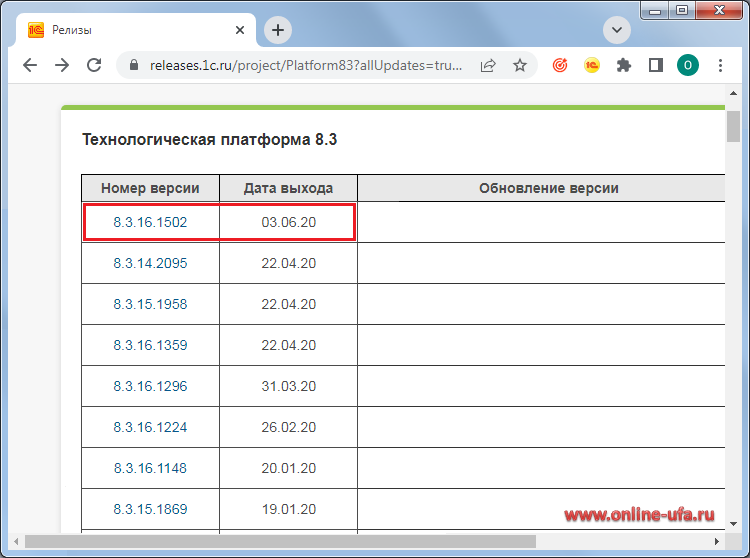Image resolution: width=750 pixels, height=558 pixels.
Task: Open Chrome's three-dot menu
Action: 721,65
